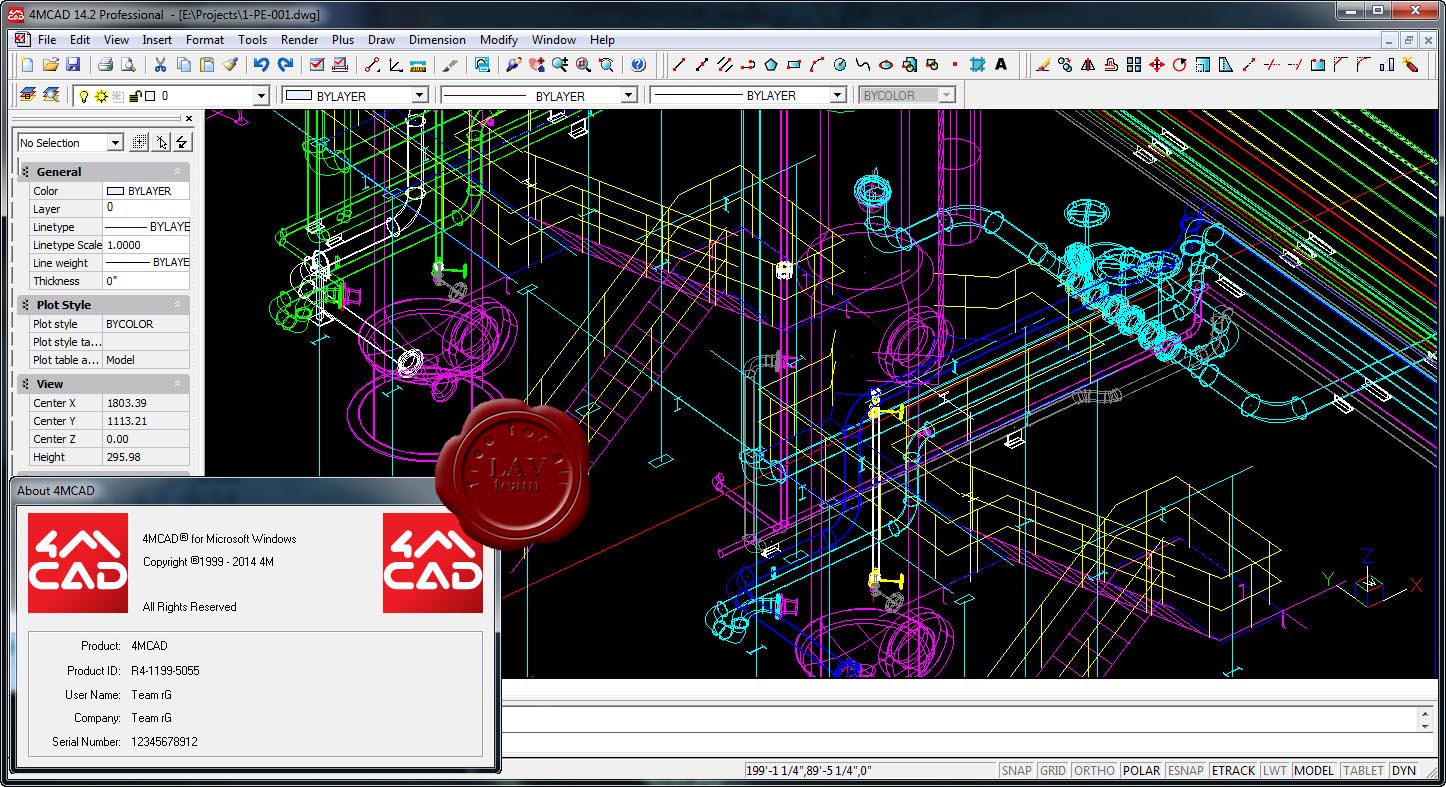This screenshot has width=1446, height=787.
Task: Collapse the General properties section
Action: 178,172
